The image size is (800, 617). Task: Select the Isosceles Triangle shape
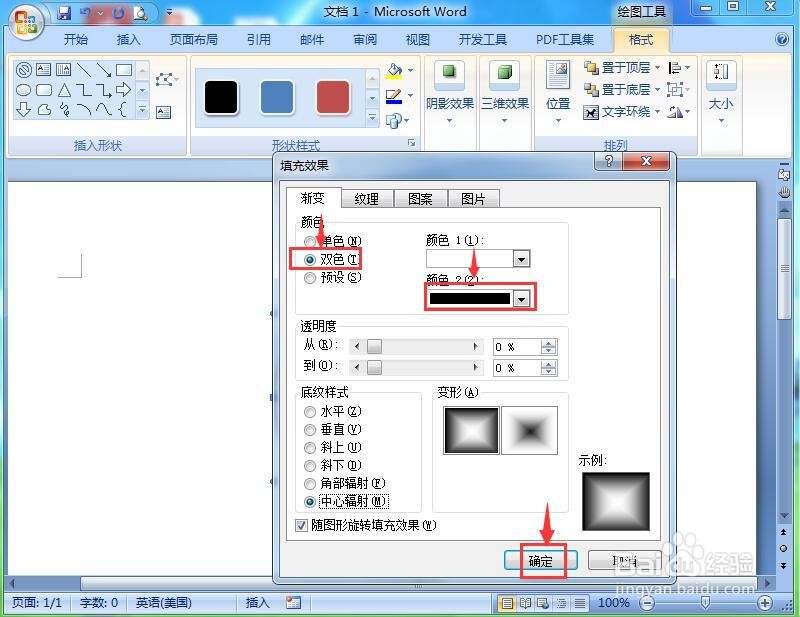(x=64, y=90)
